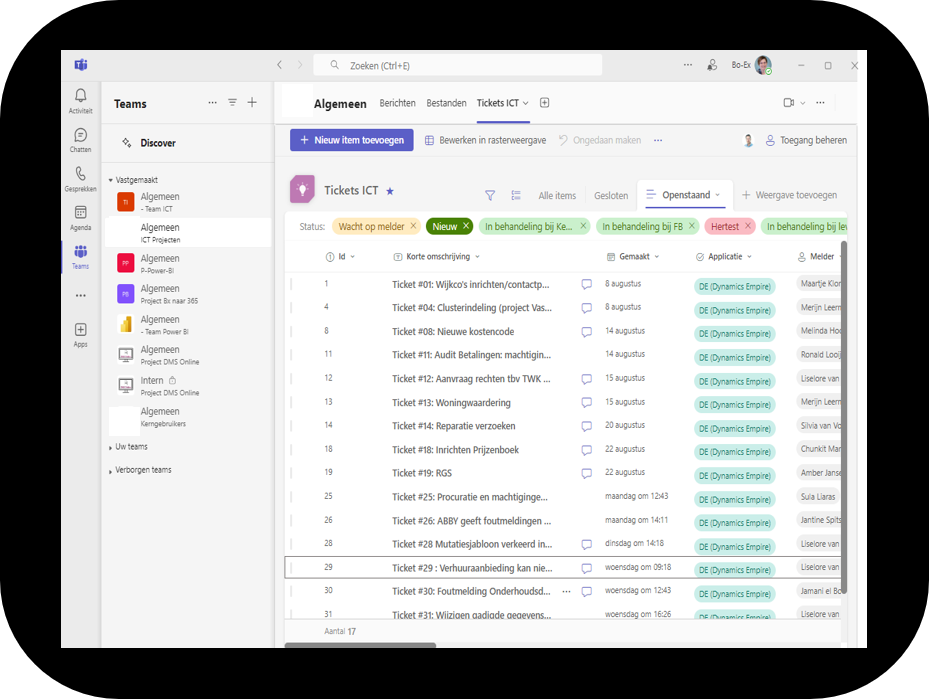Click 'Toegang beheren' button
This screenshot has width=929, height=699.
point(806,141)
